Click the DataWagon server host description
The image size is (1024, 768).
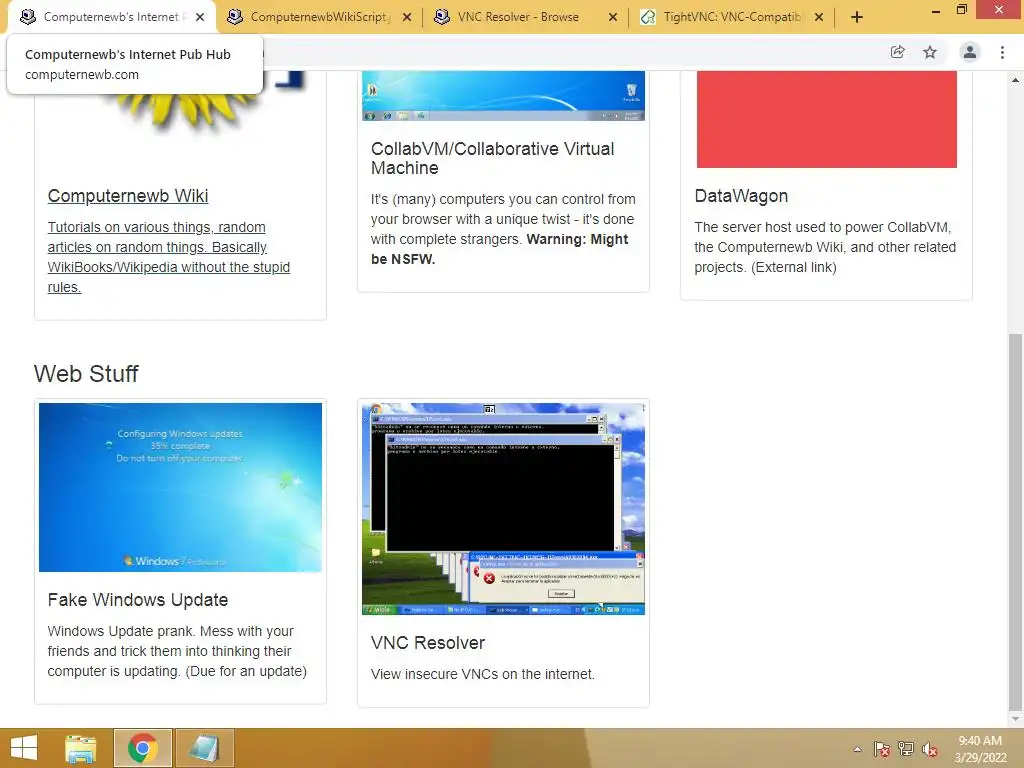click(825, 247)
